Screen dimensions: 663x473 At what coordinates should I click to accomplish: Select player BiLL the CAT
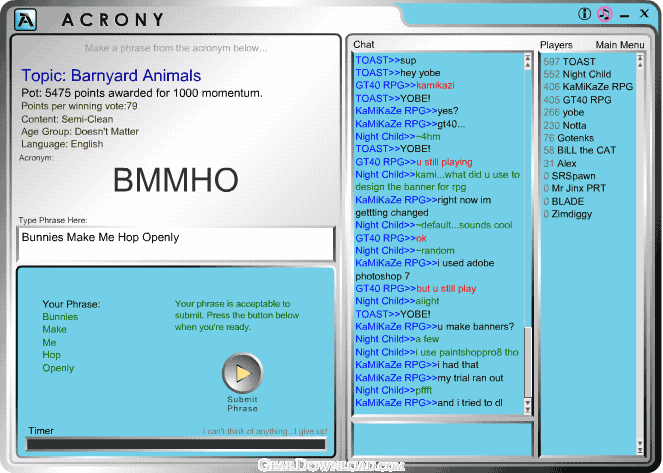[580, 150]
